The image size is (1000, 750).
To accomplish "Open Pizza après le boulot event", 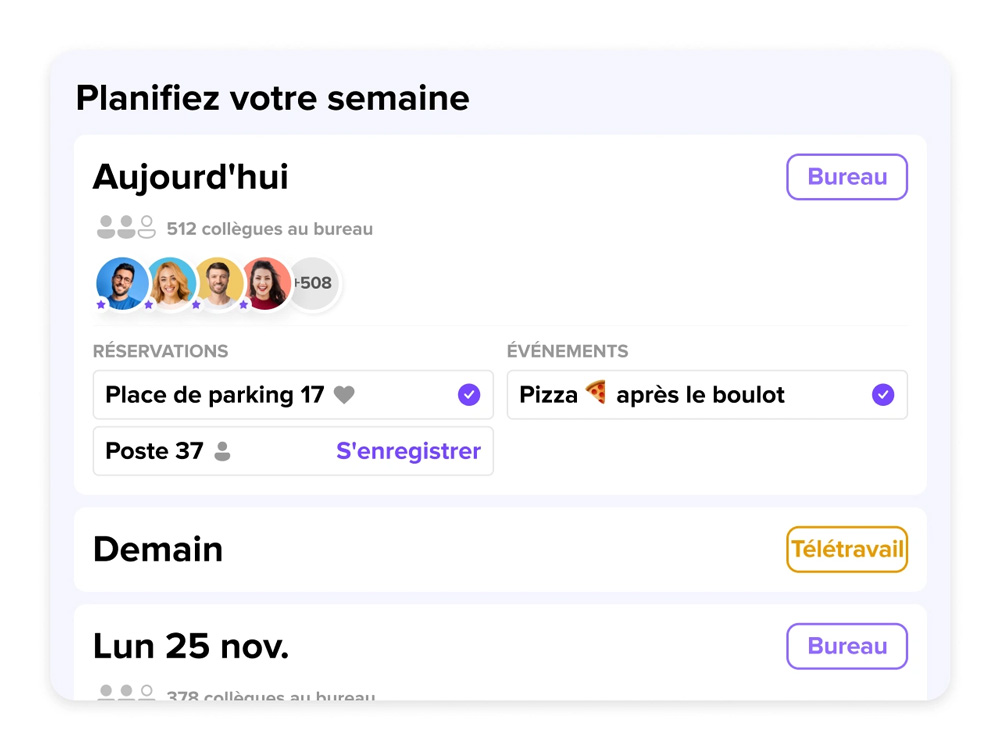I will click(707, 395).
